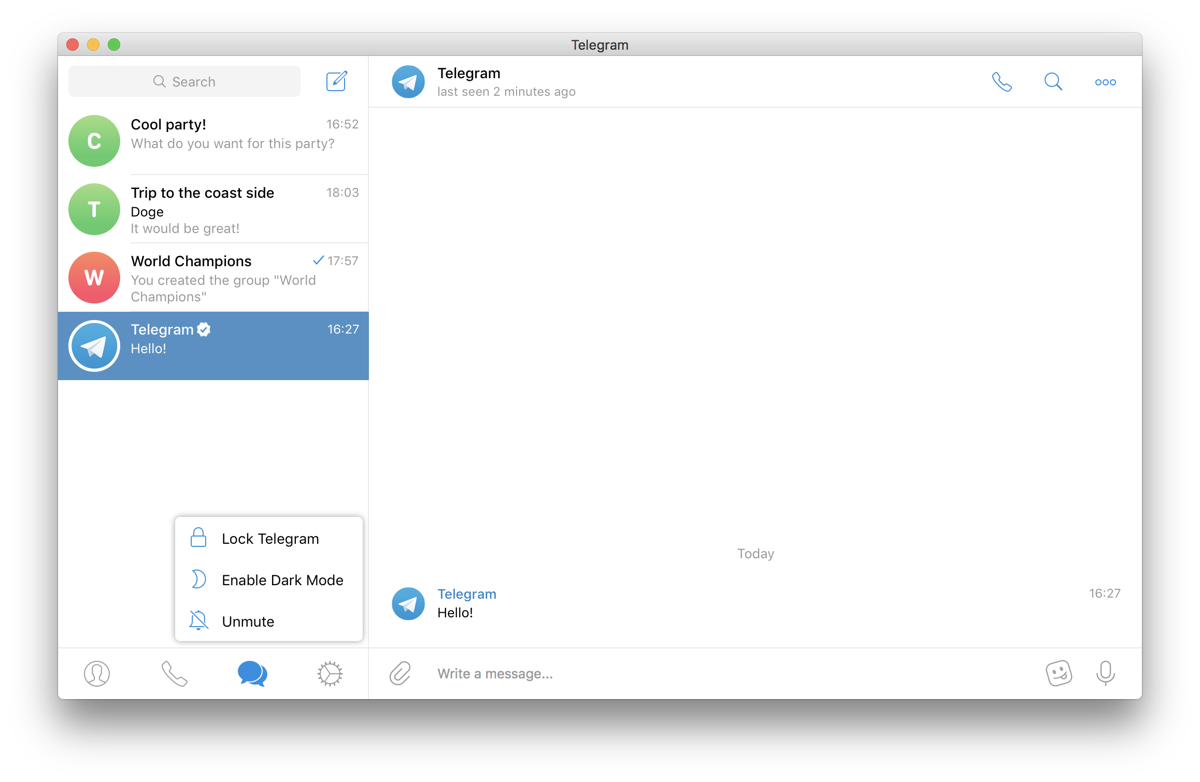Image resolution: width=1200 pixels, height=782 pixels.
Task: Click the moon icon for dark mode
Action: point(198,580)
